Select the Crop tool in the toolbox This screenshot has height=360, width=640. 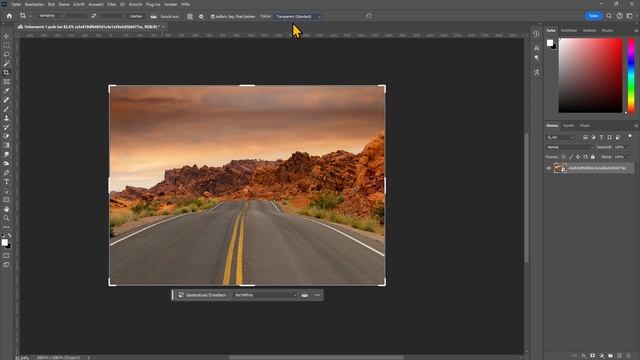tap(6, 73)
